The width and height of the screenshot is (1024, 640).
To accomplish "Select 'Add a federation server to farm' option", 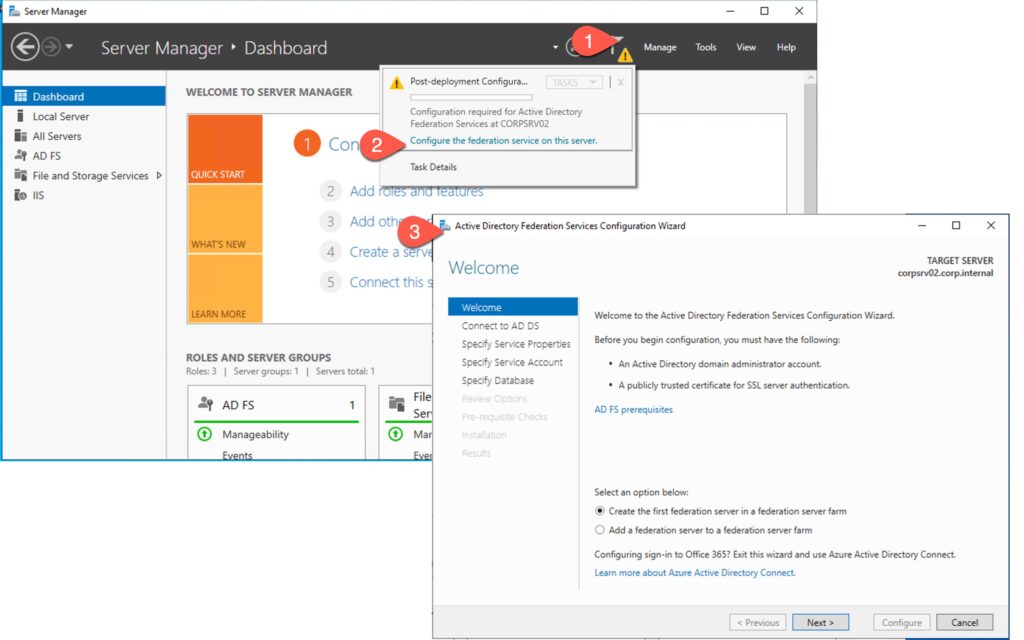I will point(600,530).
